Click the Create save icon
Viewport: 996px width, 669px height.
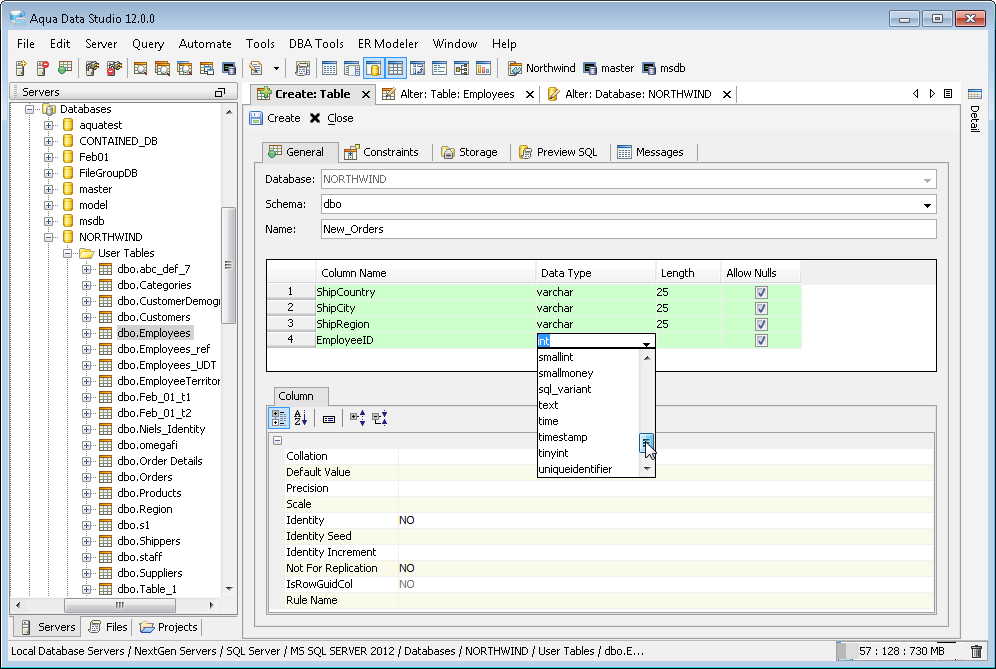[x=257, y=118]
